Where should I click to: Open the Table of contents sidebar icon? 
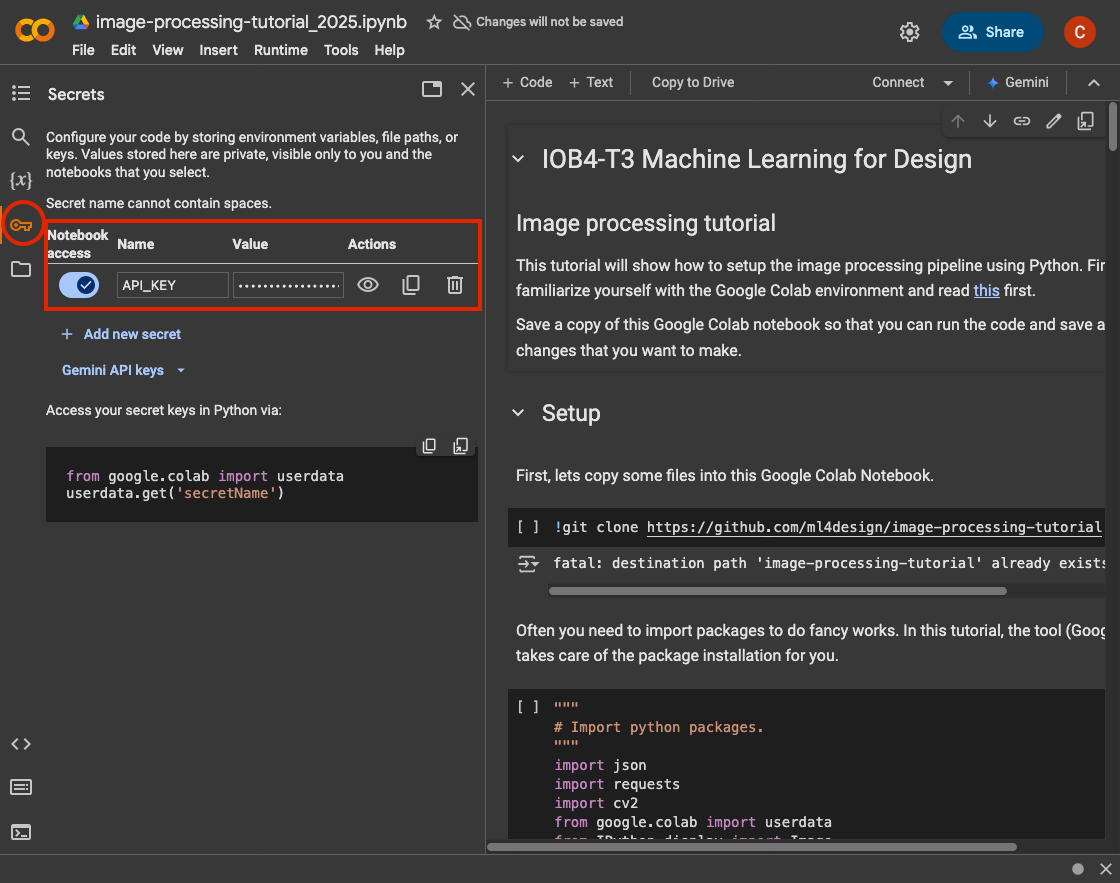[21, 93]
